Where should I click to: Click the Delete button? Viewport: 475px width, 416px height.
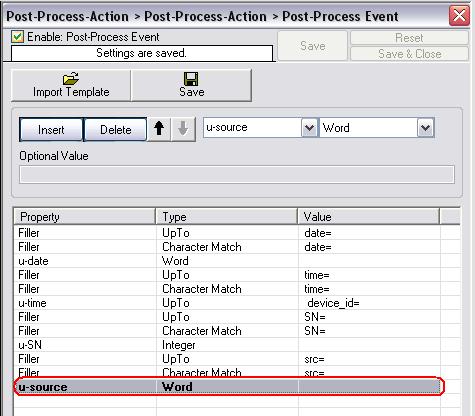point(115,129)
